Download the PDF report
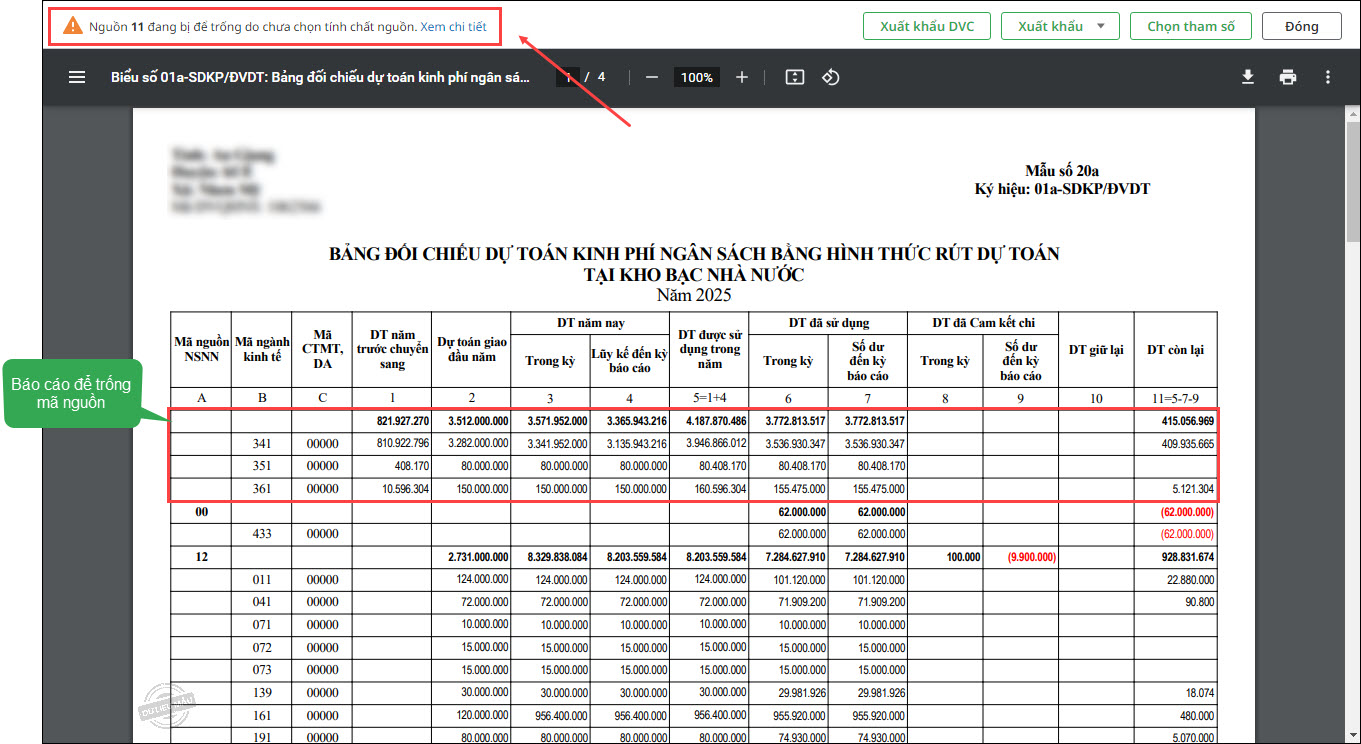 (x=1248, y=77)
